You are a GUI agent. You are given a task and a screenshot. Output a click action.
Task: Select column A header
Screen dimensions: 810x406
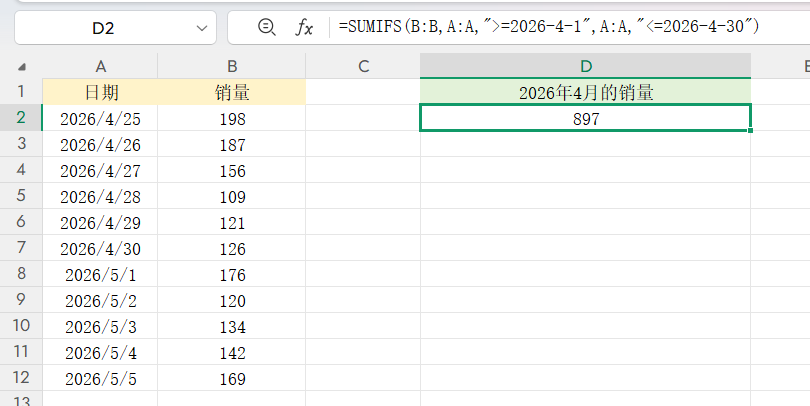(x=100, y=66)
